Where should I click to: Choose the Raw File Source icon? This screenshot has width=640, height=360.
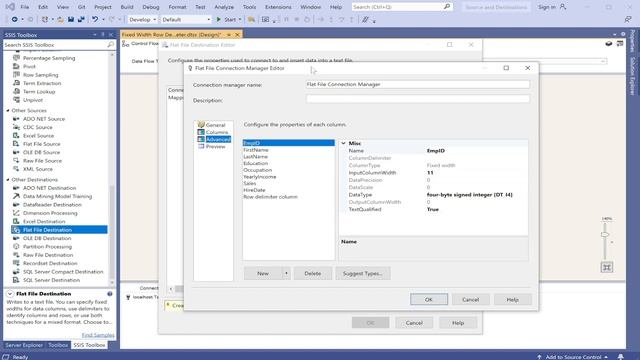(16, 160)
